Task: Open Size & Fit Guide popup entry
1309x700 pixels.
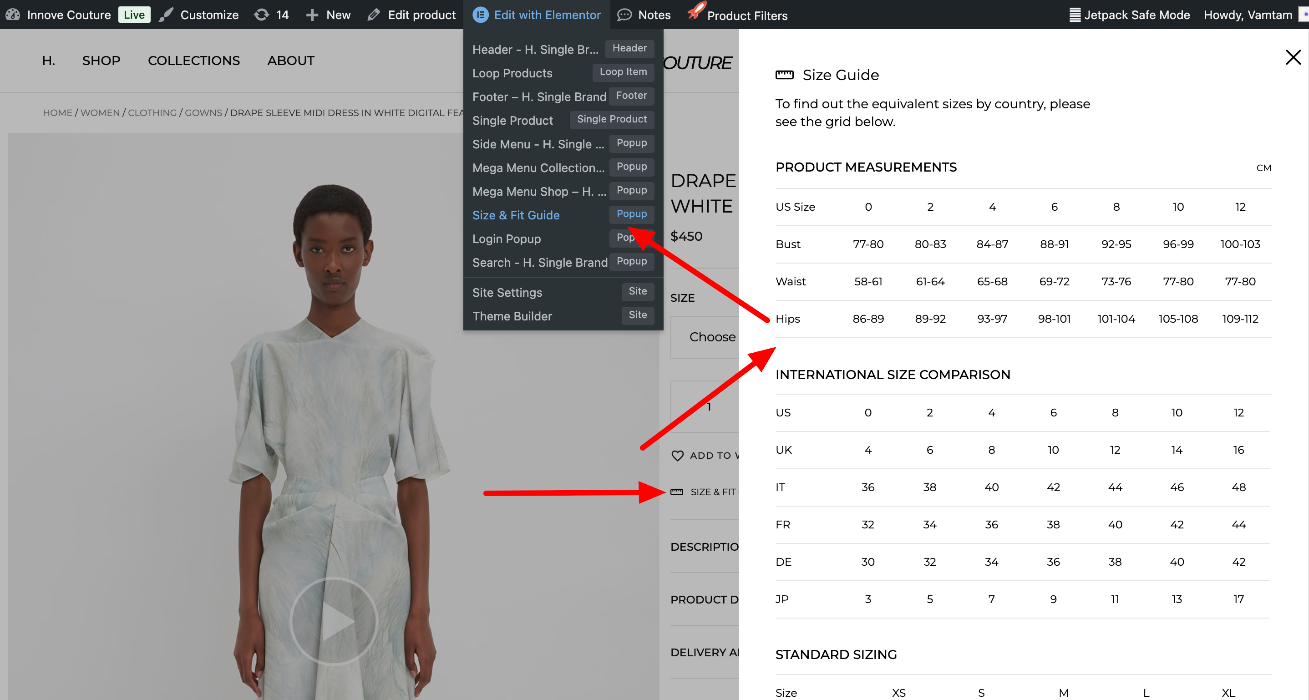Action: coord(562,215)
